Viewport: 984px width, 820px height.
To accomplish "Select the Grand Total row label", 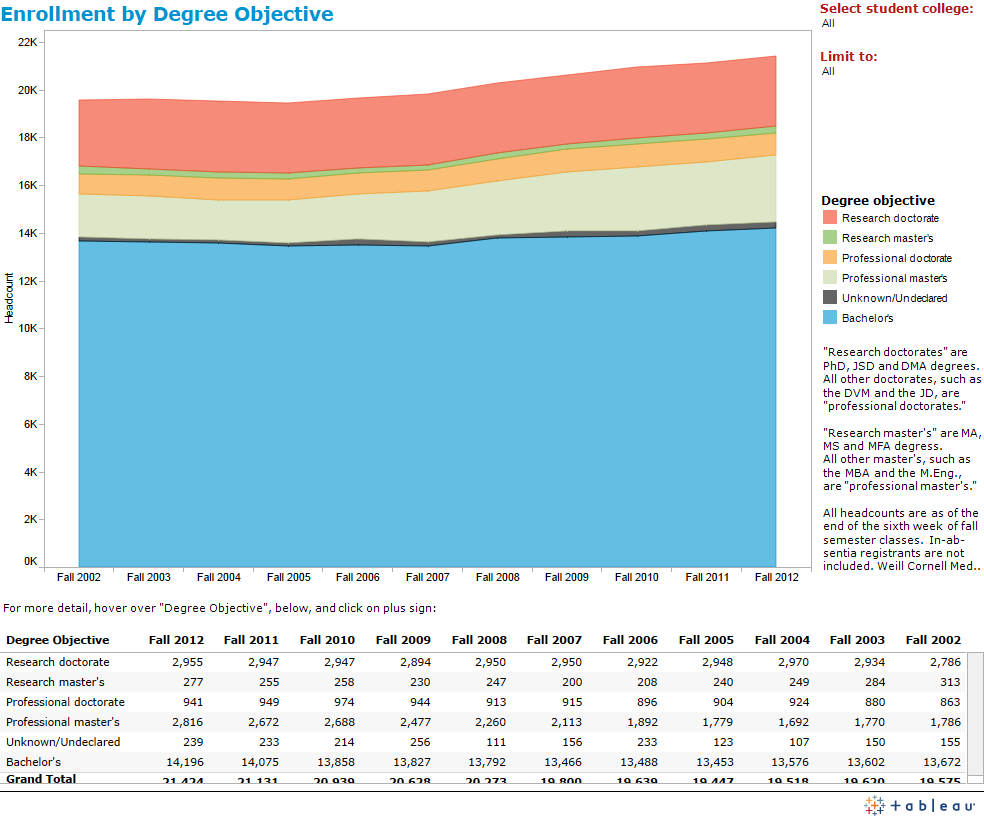I will coord(41,779).
